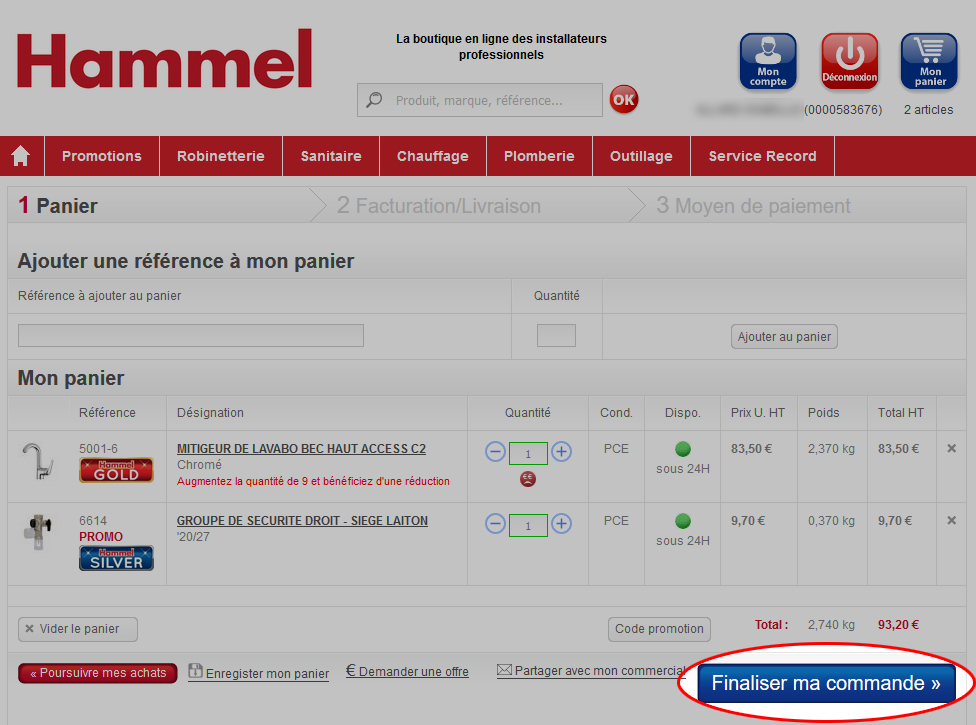Open the Robinetterie menu

pos(220,156)
